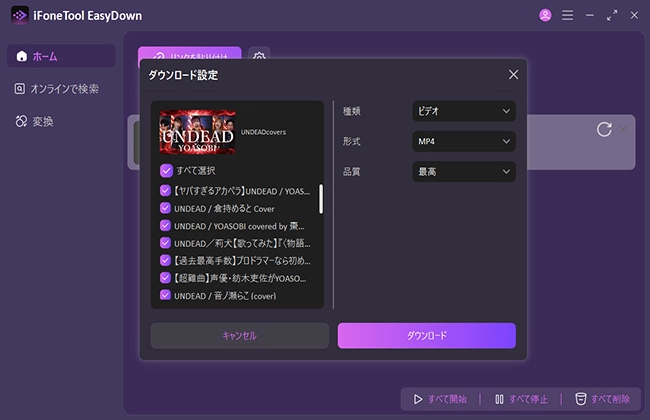Click the UNDEADcovers playlist title
The height and width of the screenshot is (420, 650).
[263, 132]
